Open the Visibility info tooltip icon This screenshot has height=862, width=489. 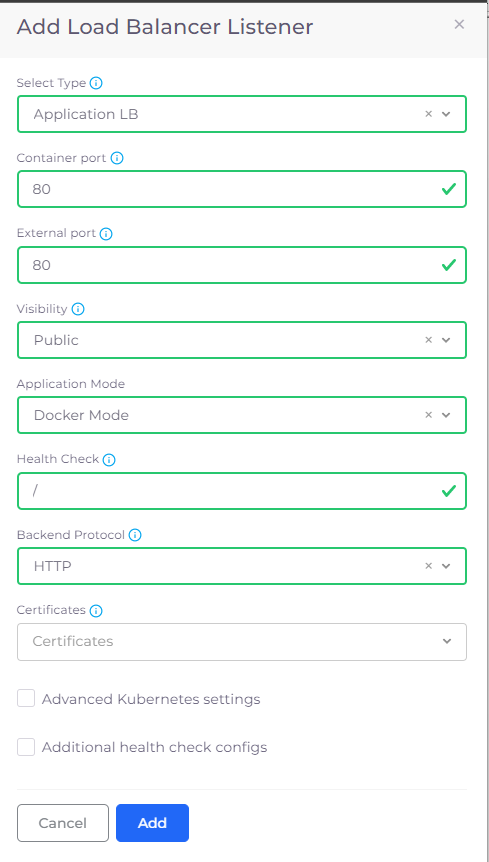(78, 309)
